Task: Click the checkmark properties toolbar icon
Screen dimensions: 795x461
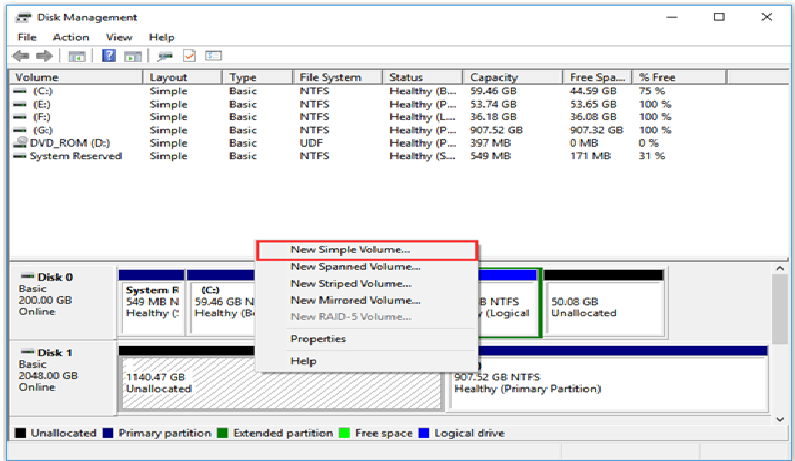Action: (x=189, y=56)
